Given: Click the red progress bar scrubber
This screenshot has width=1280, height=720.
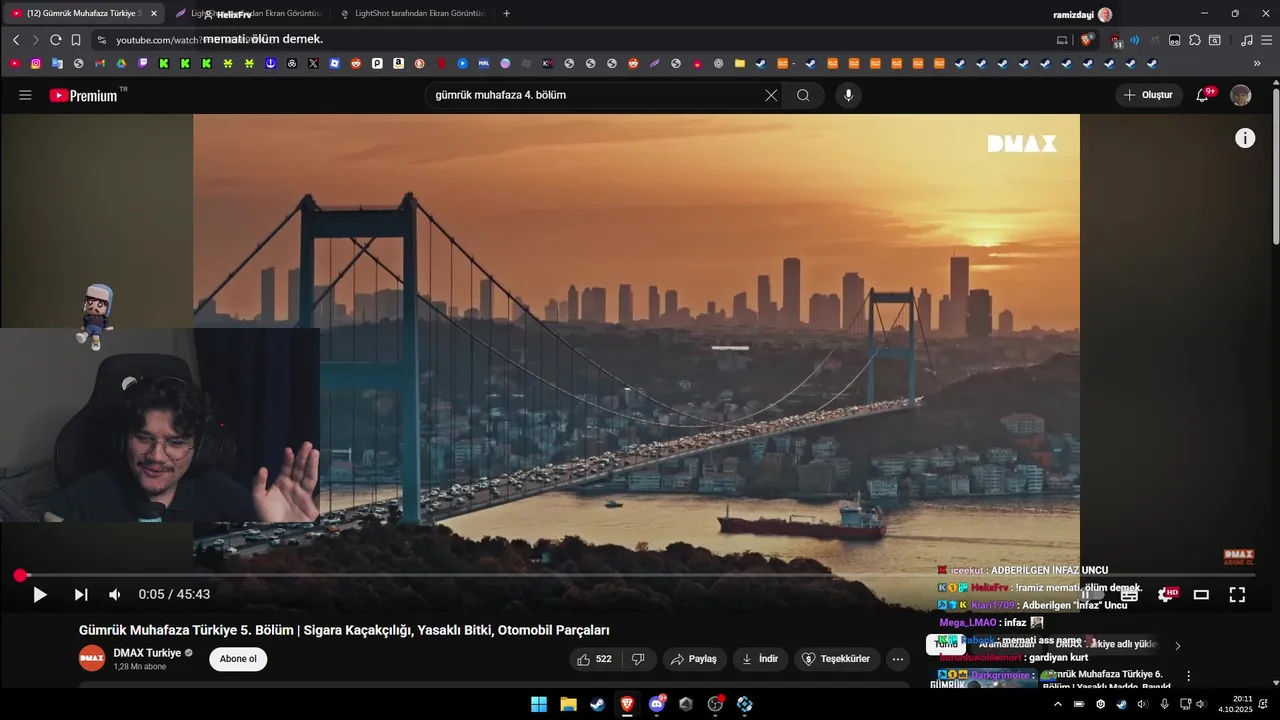Looking at the screenshot, I should pyautogui.click(x=20, y=575).
